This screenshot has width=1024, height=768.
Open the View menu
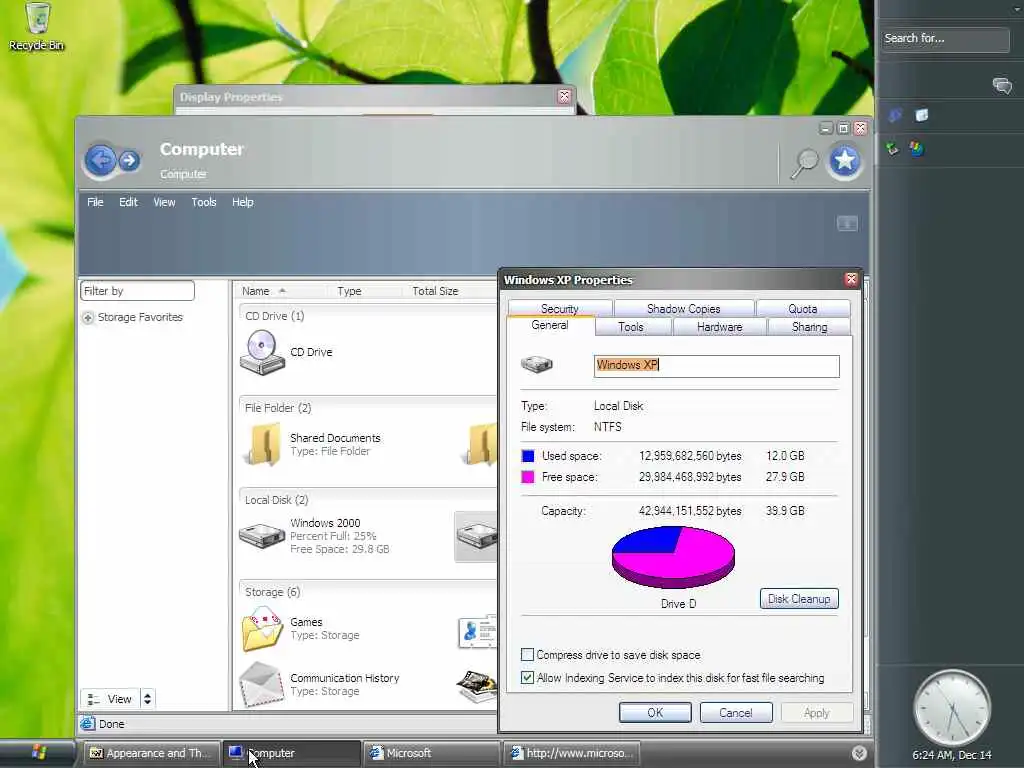(164, 202)
